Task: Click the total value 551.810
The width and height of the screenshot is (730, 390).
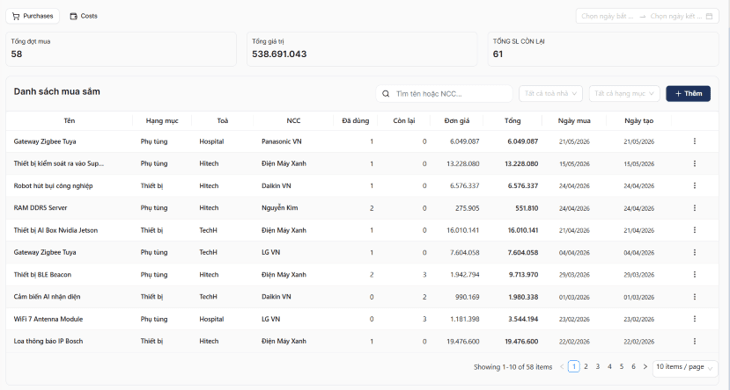Action: [527, 208]
